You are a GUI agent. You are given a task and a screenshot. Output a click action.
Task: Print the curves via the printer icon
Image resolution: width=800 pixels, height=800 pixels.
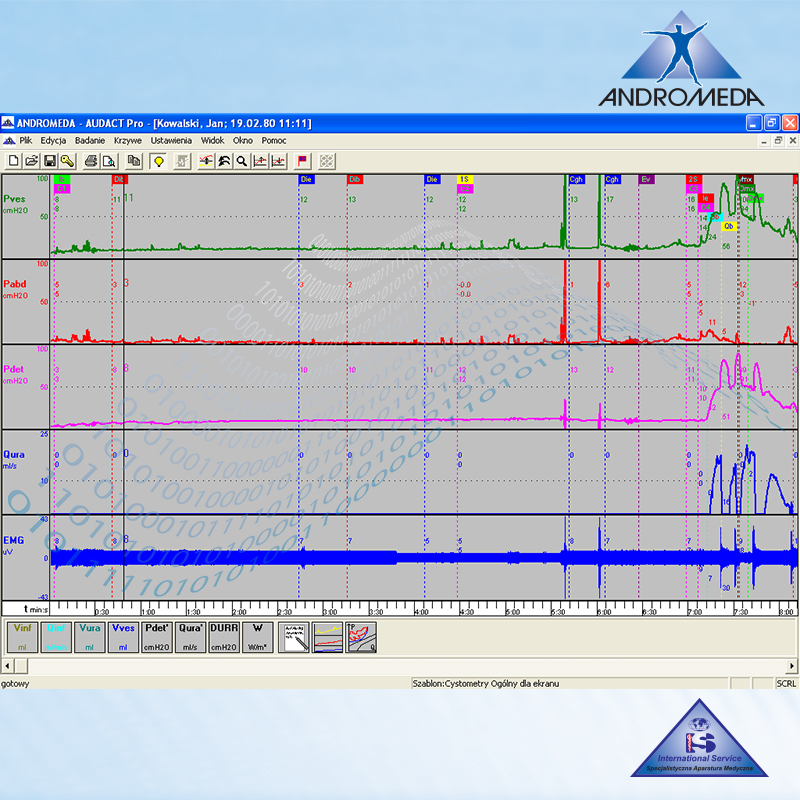[90, 161]
